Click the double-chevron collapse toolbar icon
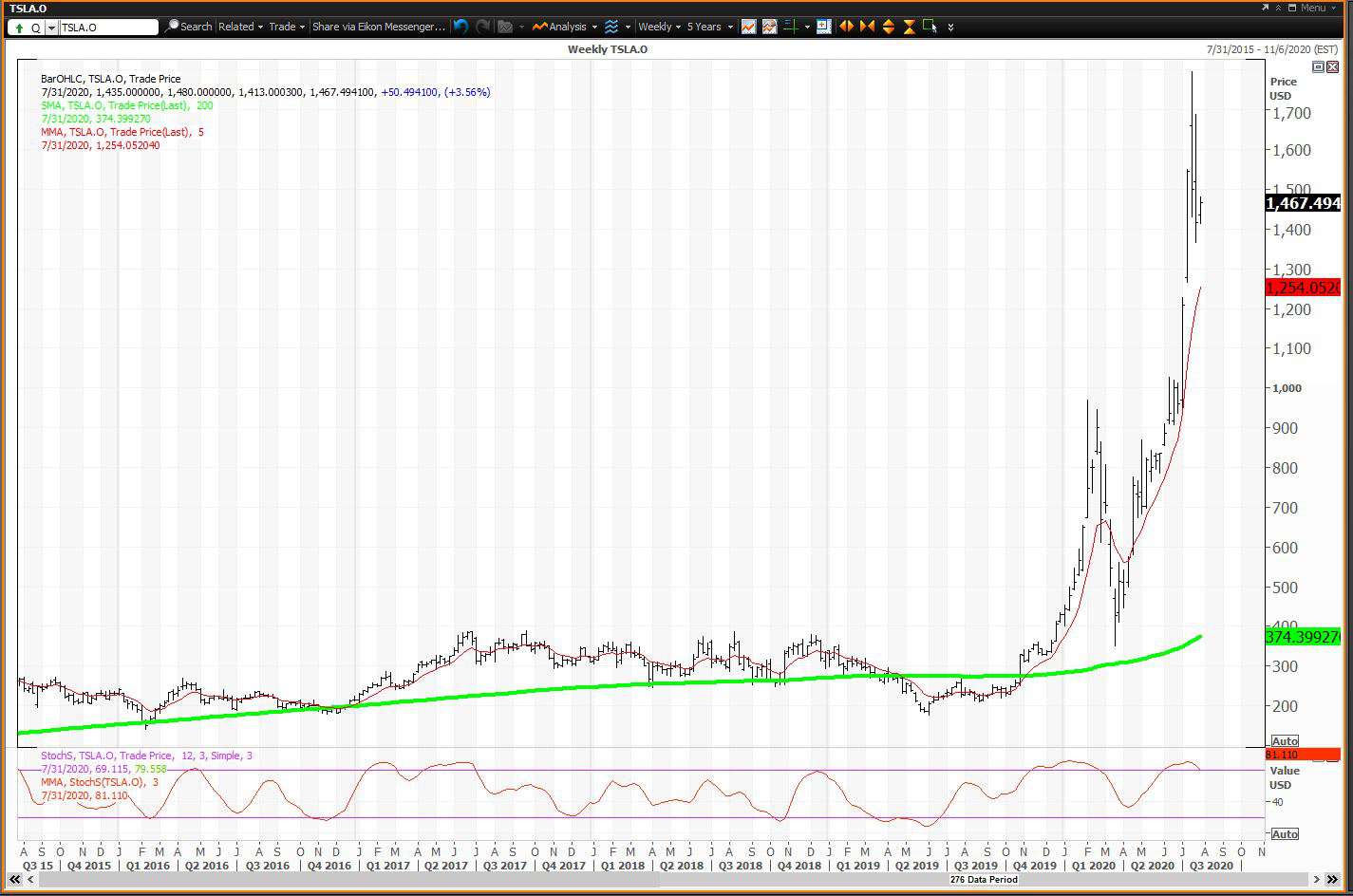 pos(1278,8)
